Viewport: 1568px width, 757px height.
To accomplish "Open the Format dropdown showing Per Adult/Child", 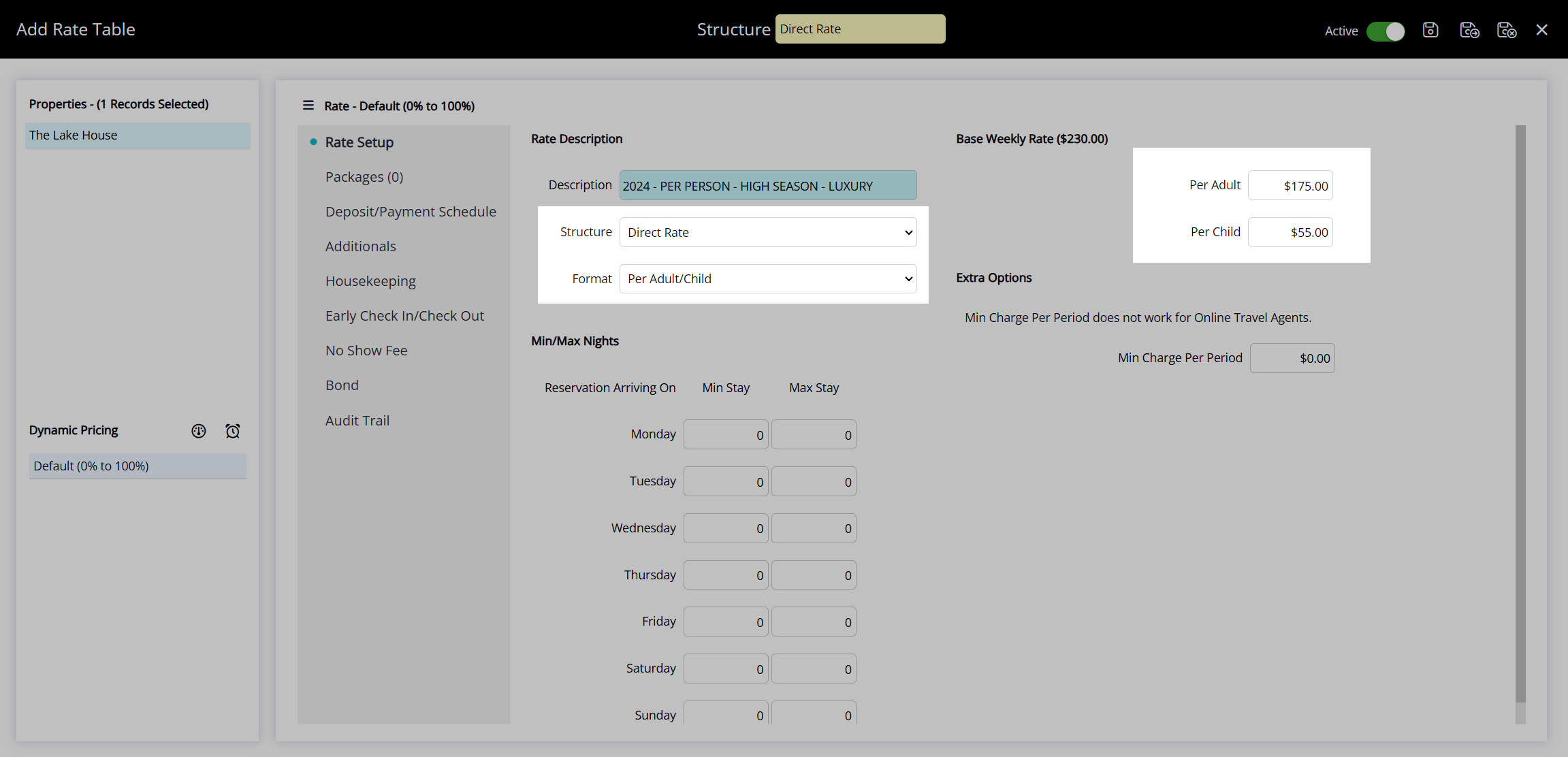I will 768,278.
